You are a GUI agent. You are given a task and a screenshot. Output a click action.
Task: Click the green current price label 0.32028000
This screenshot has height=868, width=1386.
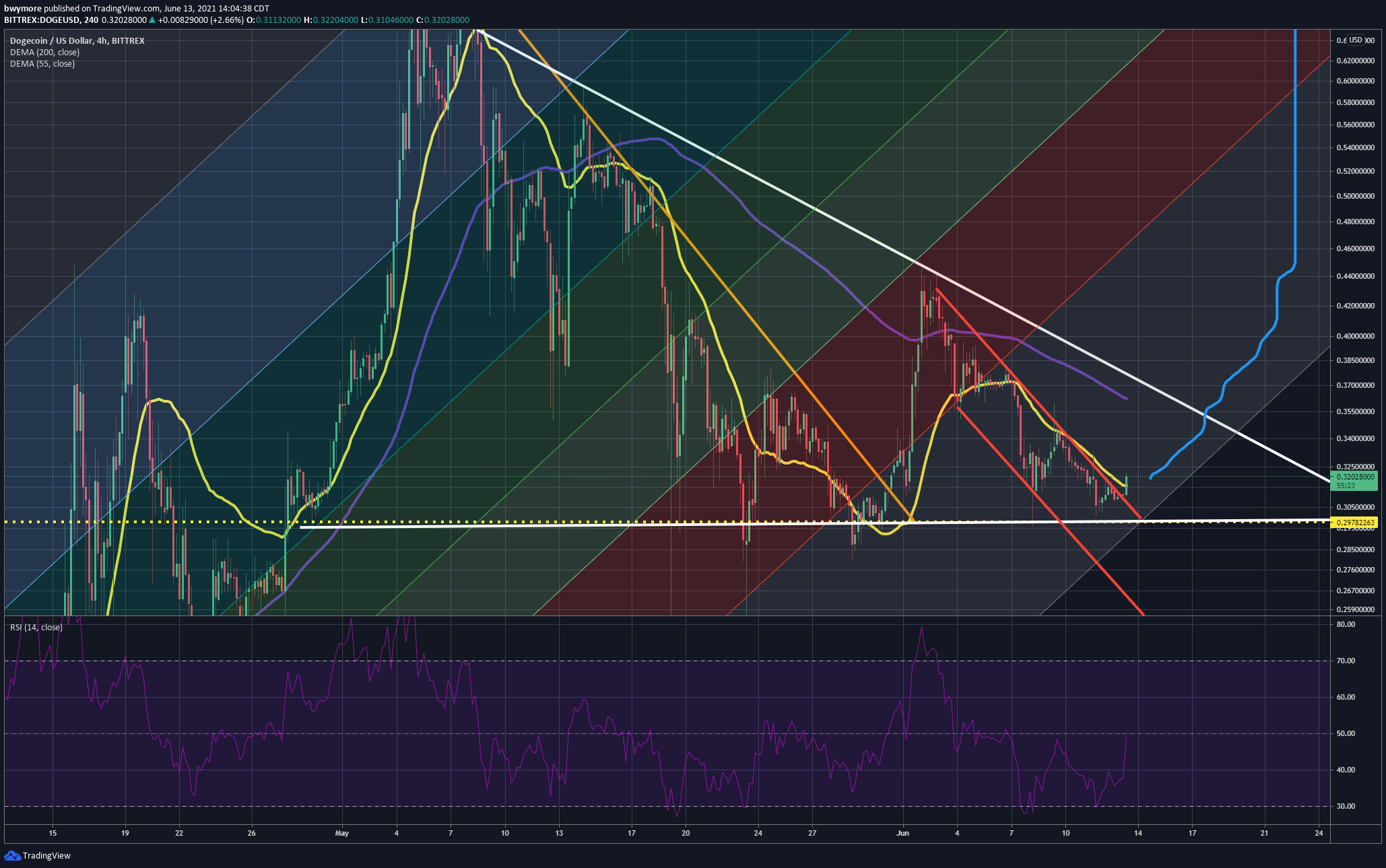1355,476
